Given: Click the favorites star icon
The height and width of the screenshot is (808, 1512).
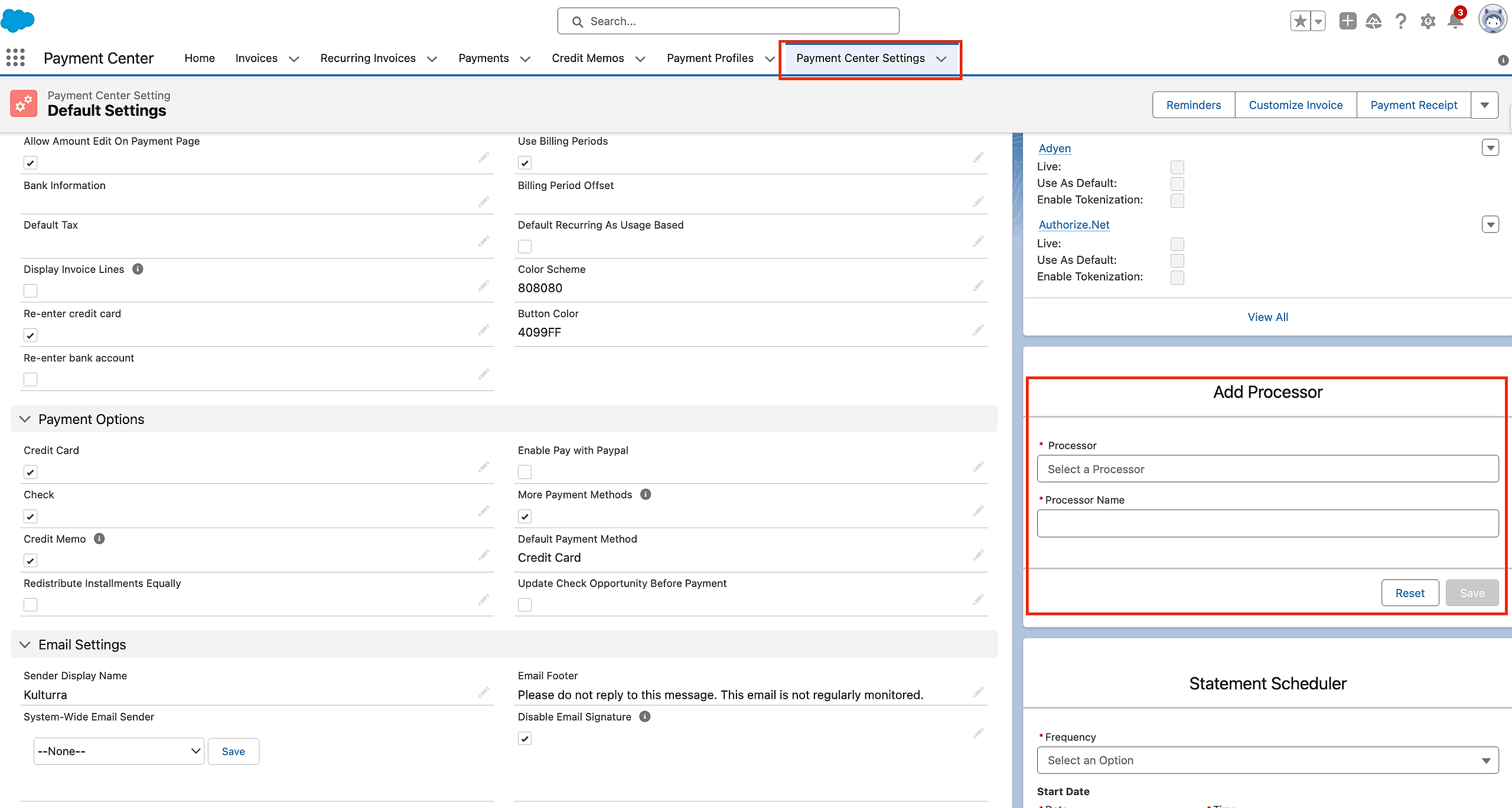Looking at the screenshot, I should click(1300, 21).
